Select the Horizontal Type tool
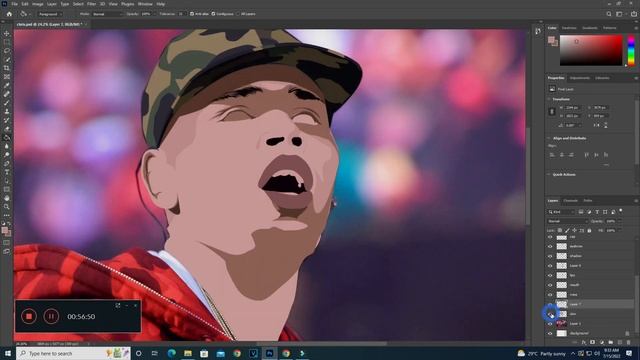 pos(7,172)
